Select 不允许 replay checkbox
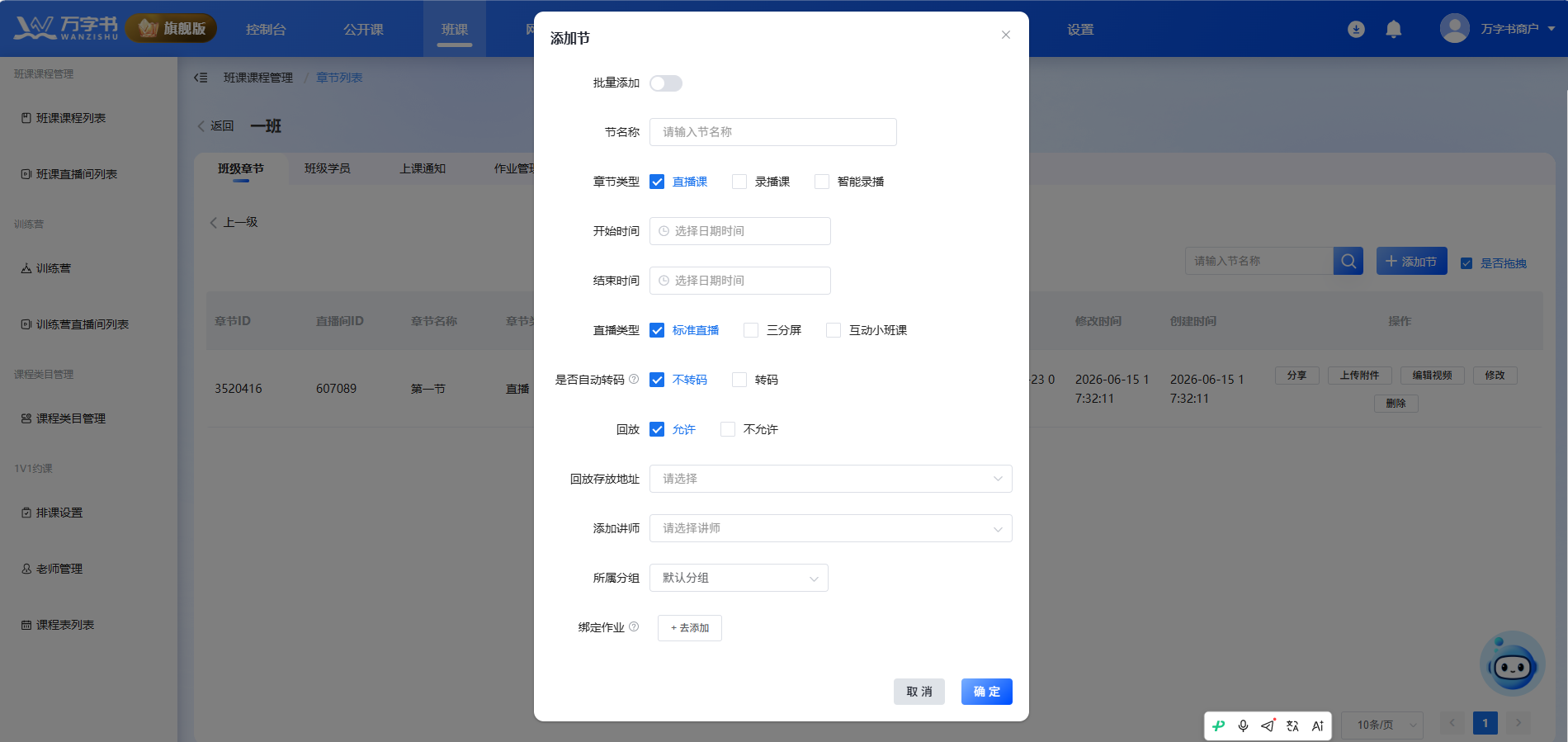The image size is (1568, 742). (x=728, y=429)
